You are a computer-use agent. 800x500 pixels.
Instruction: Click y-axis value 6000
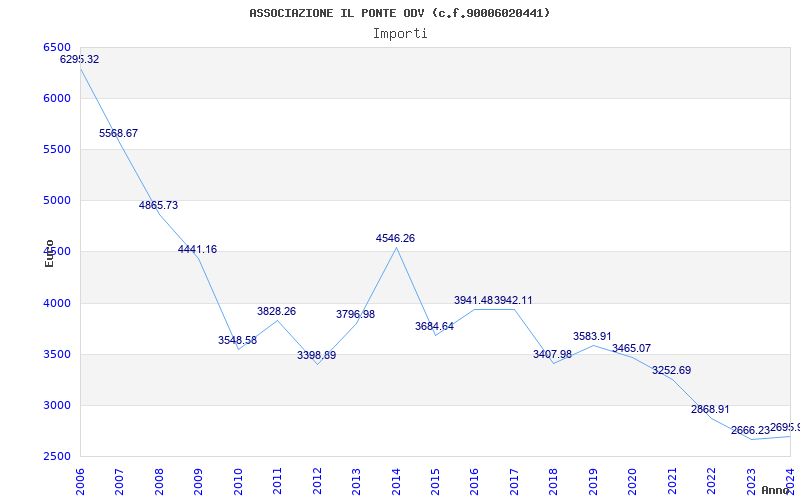tap(57, 98)
